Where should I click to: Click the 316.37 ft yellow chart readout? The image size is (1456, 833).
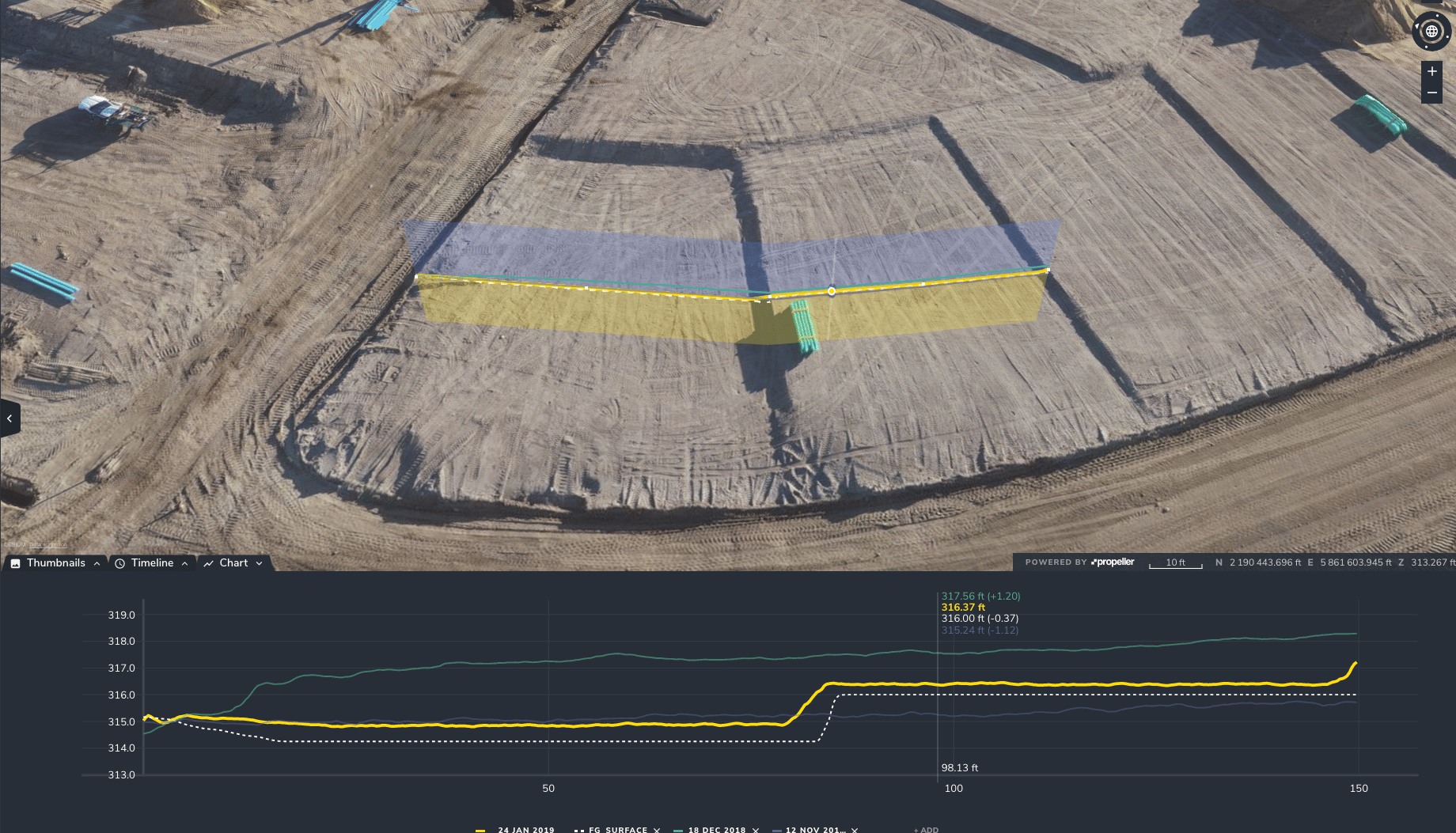tap(964, 608)
